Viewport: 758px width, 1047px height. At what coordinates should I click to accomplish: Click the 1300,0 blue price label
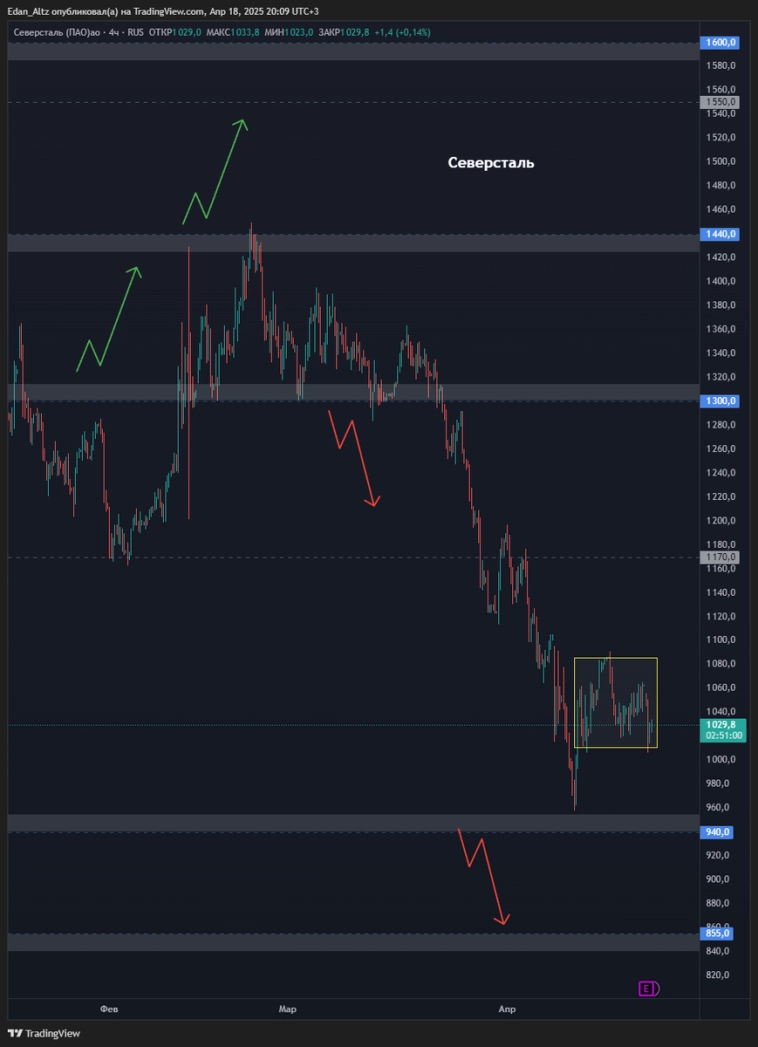click(x=719, y=401)
